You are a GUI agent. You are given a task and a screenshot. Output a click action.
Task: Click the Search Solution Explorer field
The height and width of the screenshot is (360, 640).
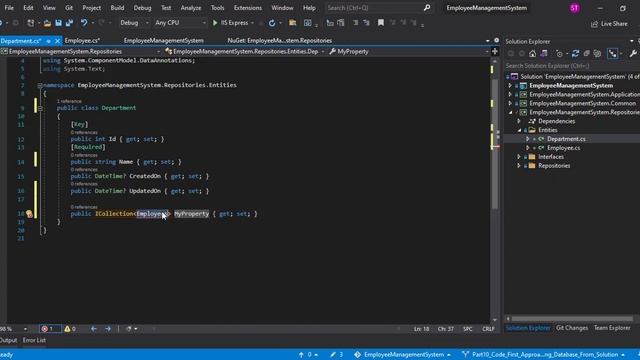(571, 66)
